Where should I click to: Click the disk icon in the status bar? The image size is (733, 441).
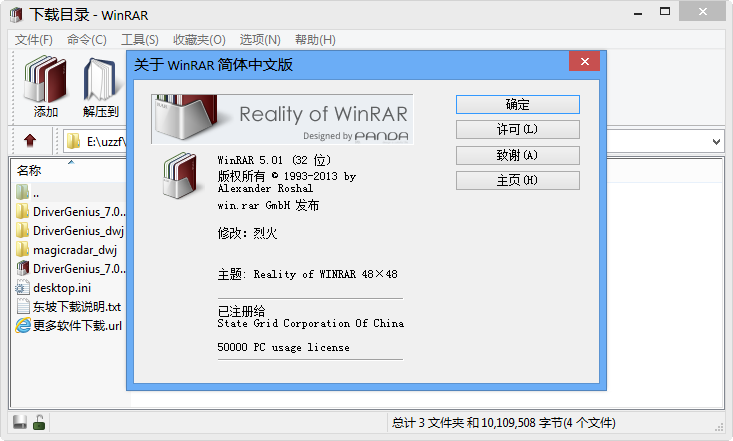19,423
